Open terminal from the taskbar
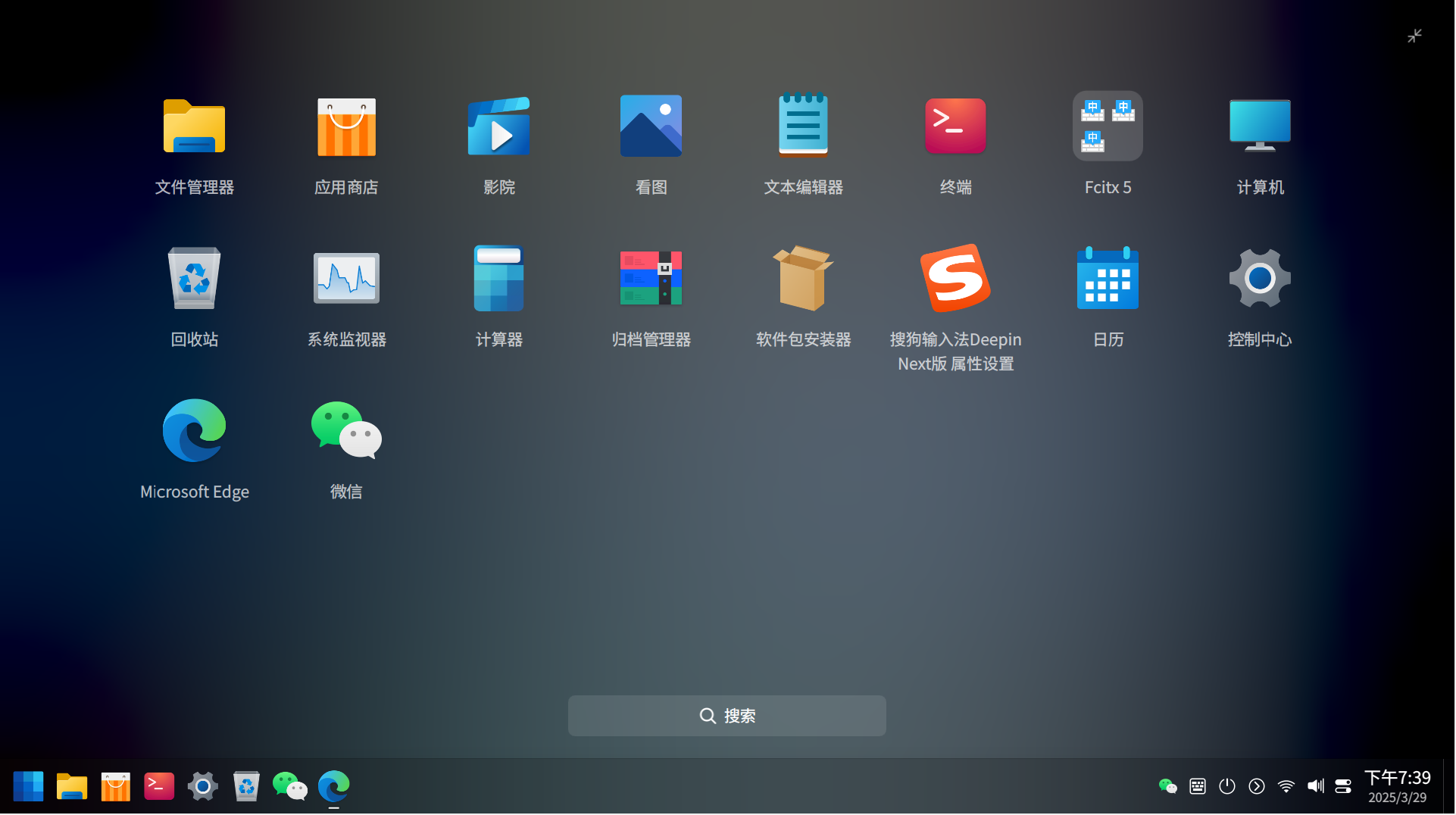 (x=159, y=787)
